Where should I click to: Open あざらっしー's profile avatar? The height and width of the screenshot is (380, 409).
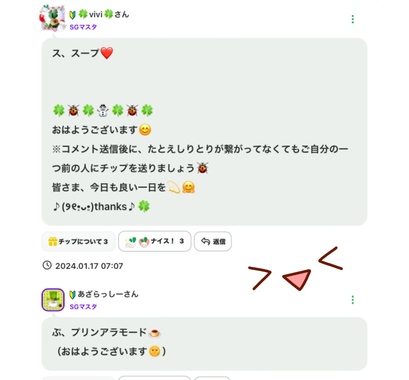click(53, 300)
